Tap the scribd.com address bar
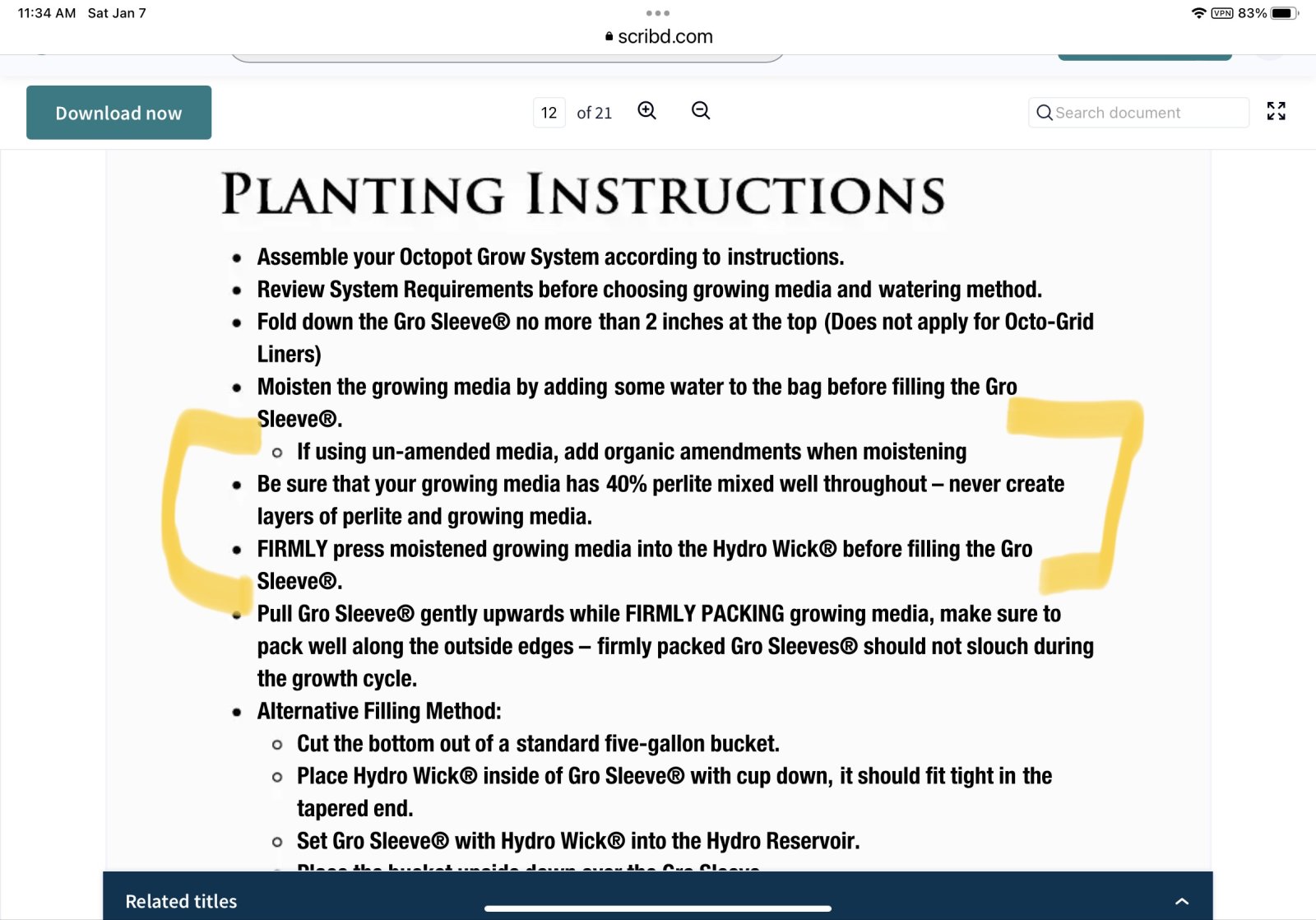Viewport: 1316px width, 920px height. (658, 36)
